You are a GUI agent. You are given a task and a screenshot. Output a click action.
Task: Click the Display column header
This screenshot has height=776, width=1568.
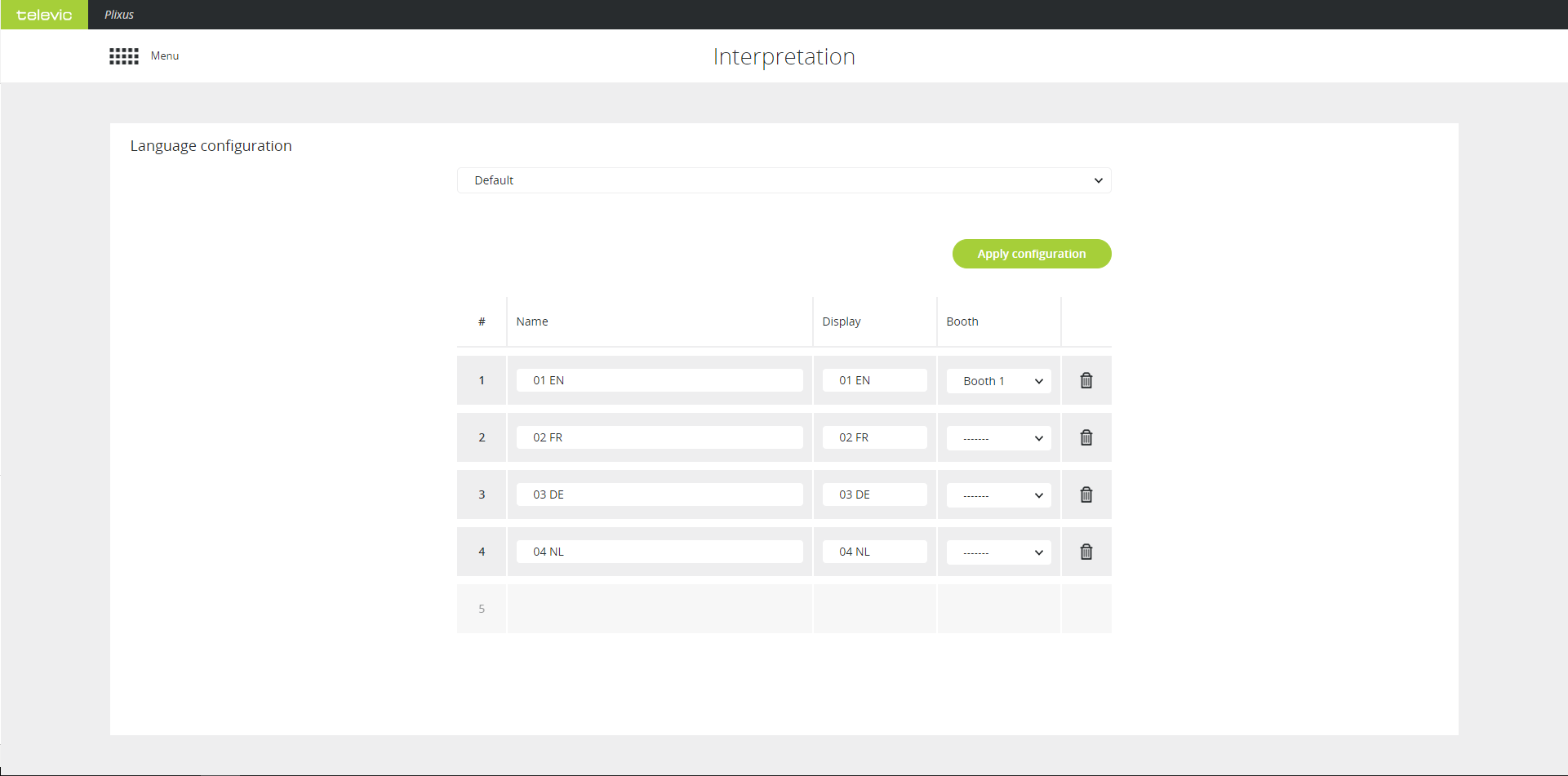click(x=842, y=321)
